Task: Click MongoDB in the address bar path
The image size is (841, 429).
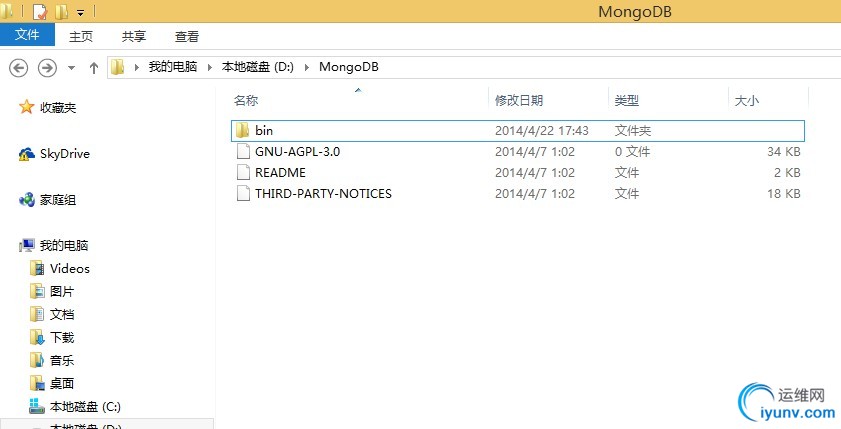Action: coord(349,67)
